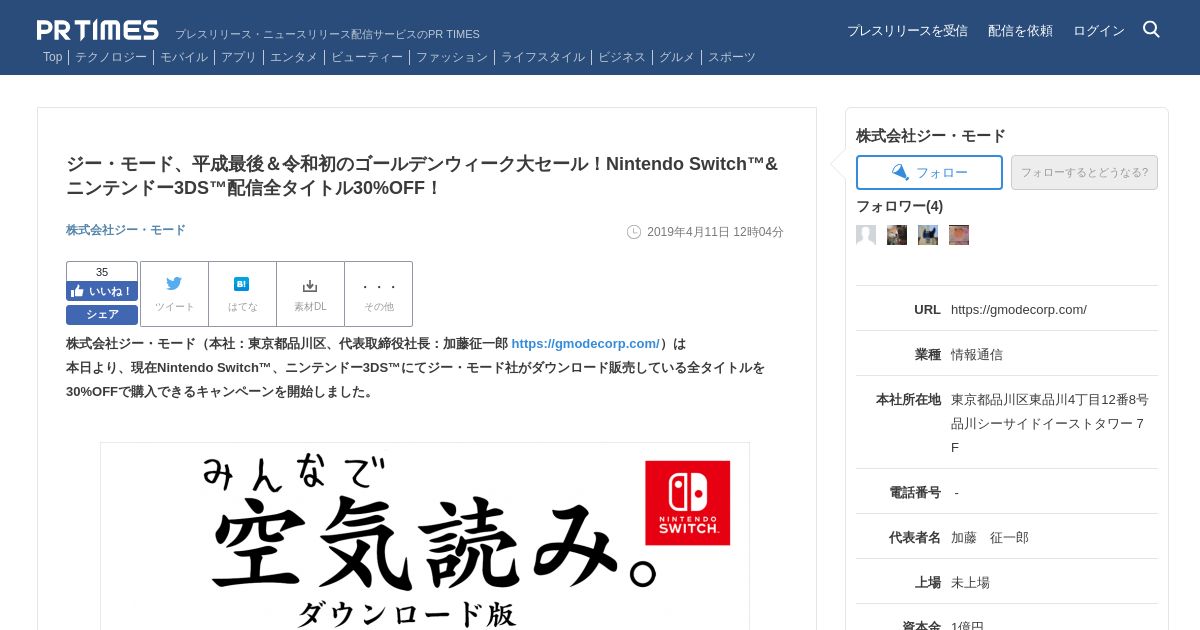The width and height of the screenshot is (1200, 630).
Task: Click プレスリリースを受信 link
Action: pos(907,31)
